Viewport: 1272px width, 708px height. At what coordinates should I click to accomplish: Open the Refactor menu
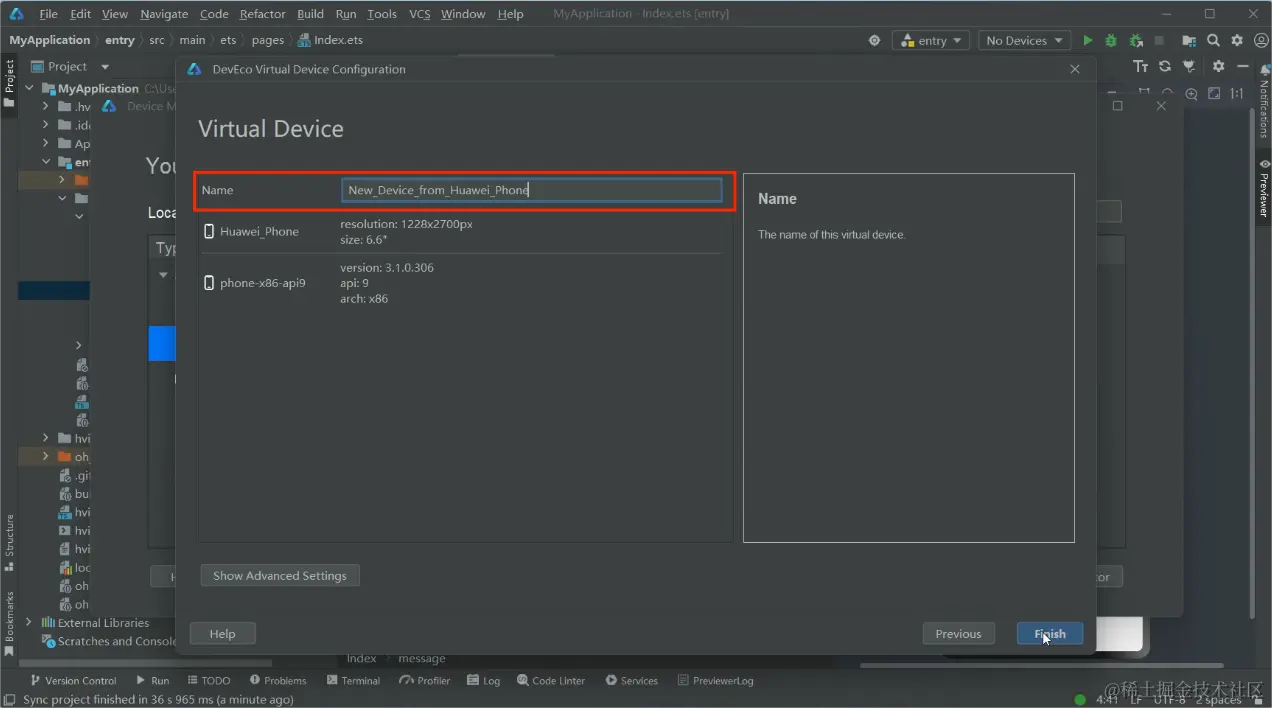[x=263, y=14]
